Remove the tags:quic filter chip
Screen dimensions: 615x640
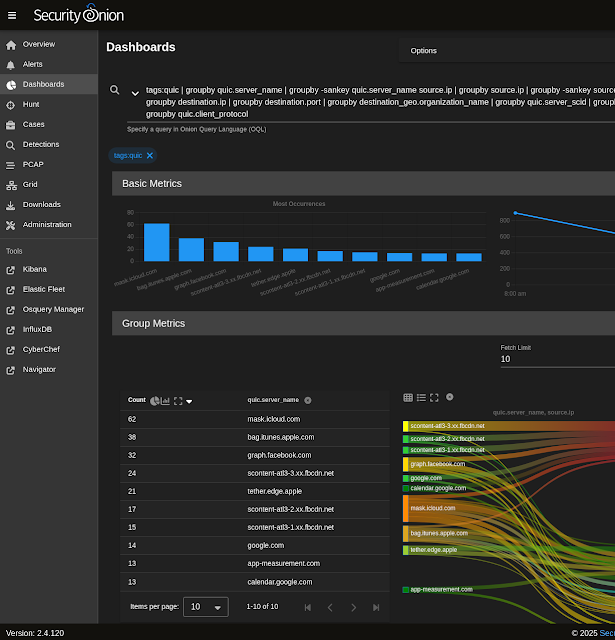click(x=150, y=155)
